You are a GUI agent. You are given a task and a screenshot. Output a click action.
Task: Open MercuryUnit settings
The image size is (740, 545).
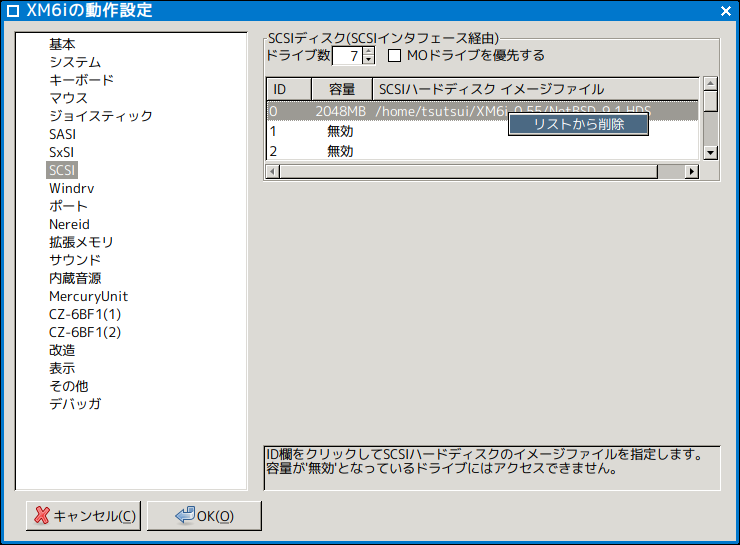point(88,296)
